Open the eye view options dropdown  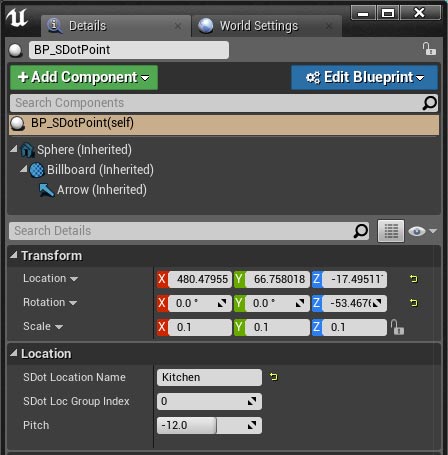tap(422, 231)
